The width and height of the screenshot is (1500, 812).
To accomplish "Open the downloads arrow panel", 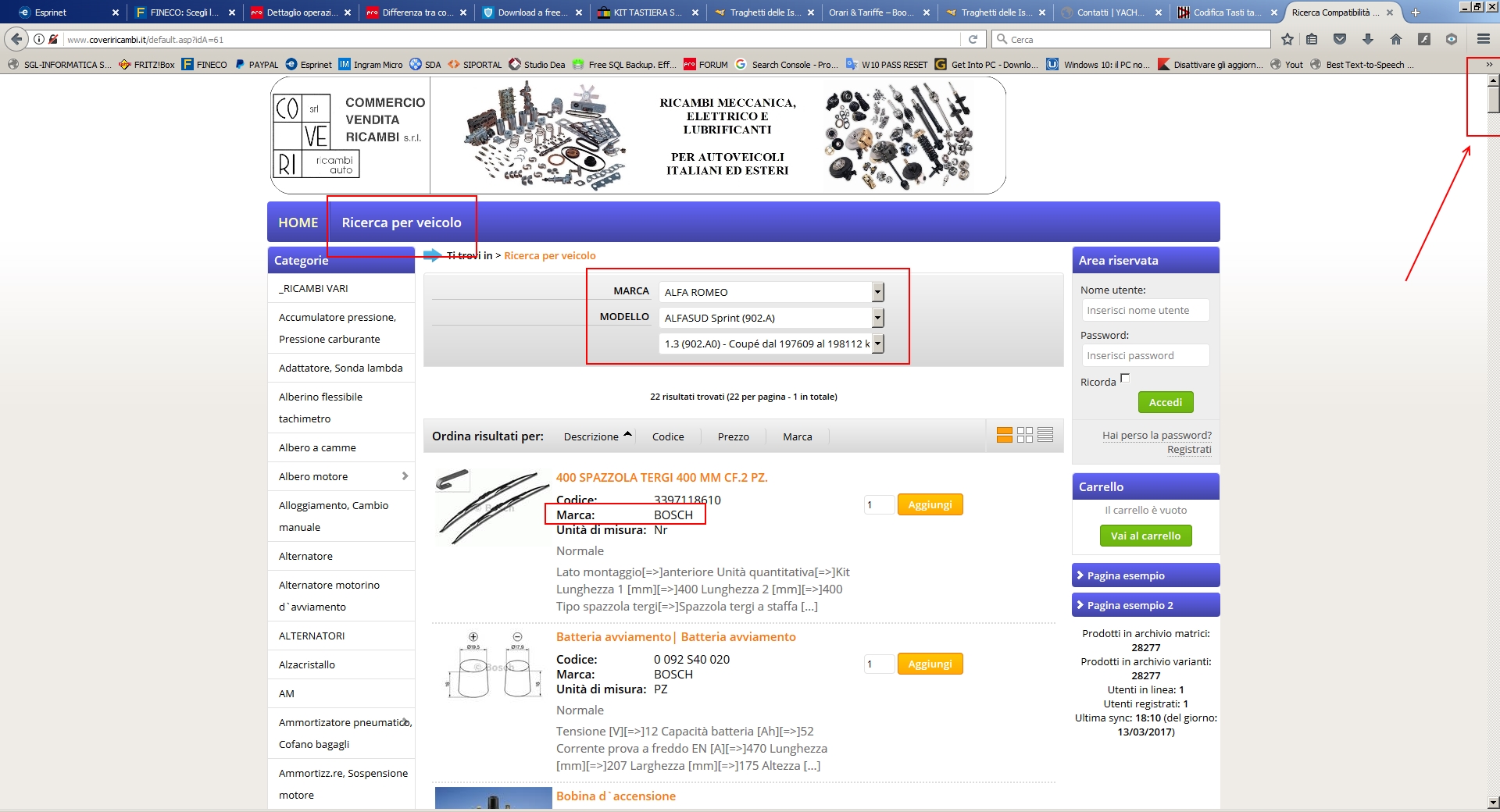I will tap(1368, 39).
